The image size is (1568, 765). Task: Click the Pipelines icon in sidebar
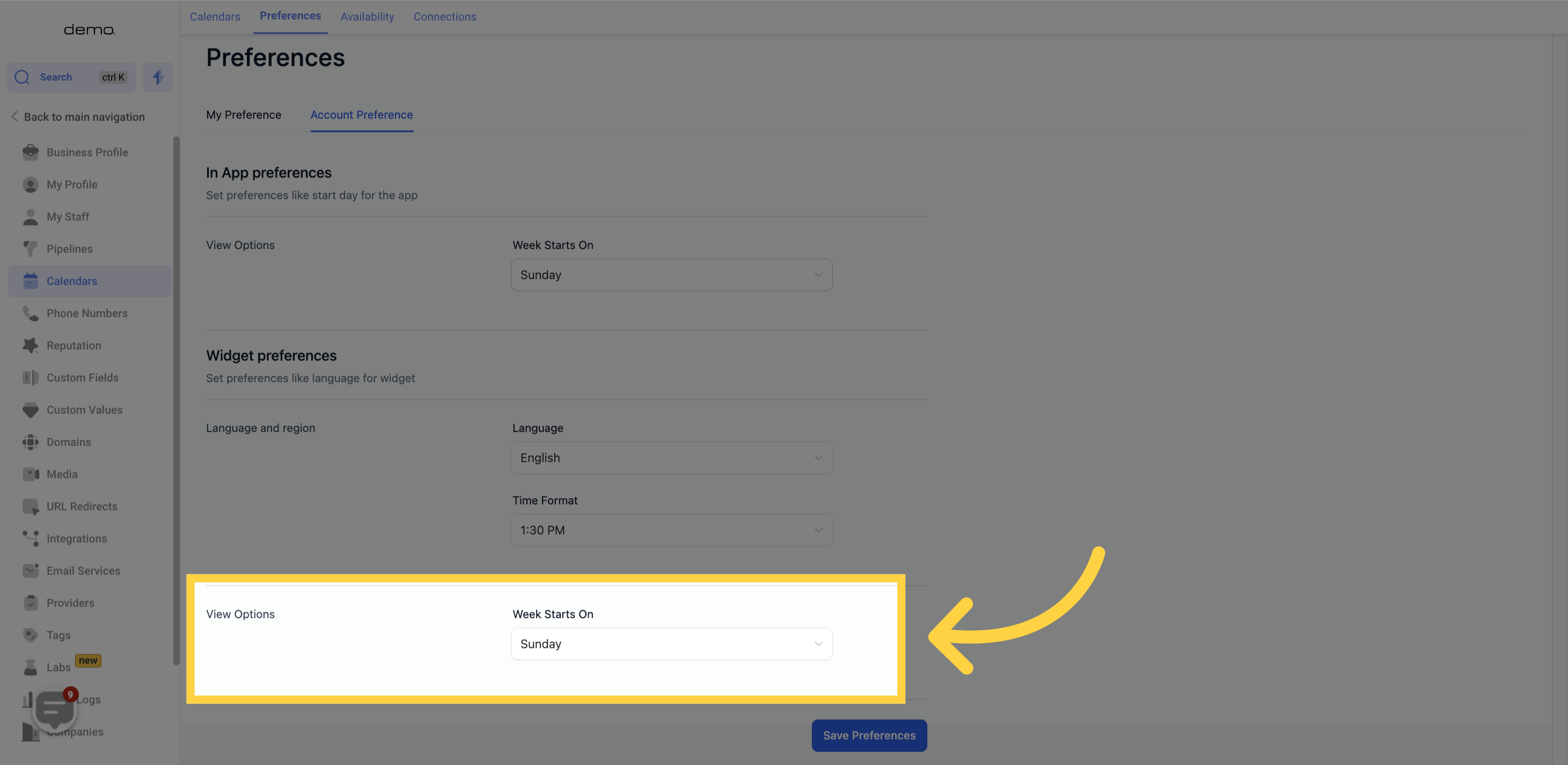[30, 249]
